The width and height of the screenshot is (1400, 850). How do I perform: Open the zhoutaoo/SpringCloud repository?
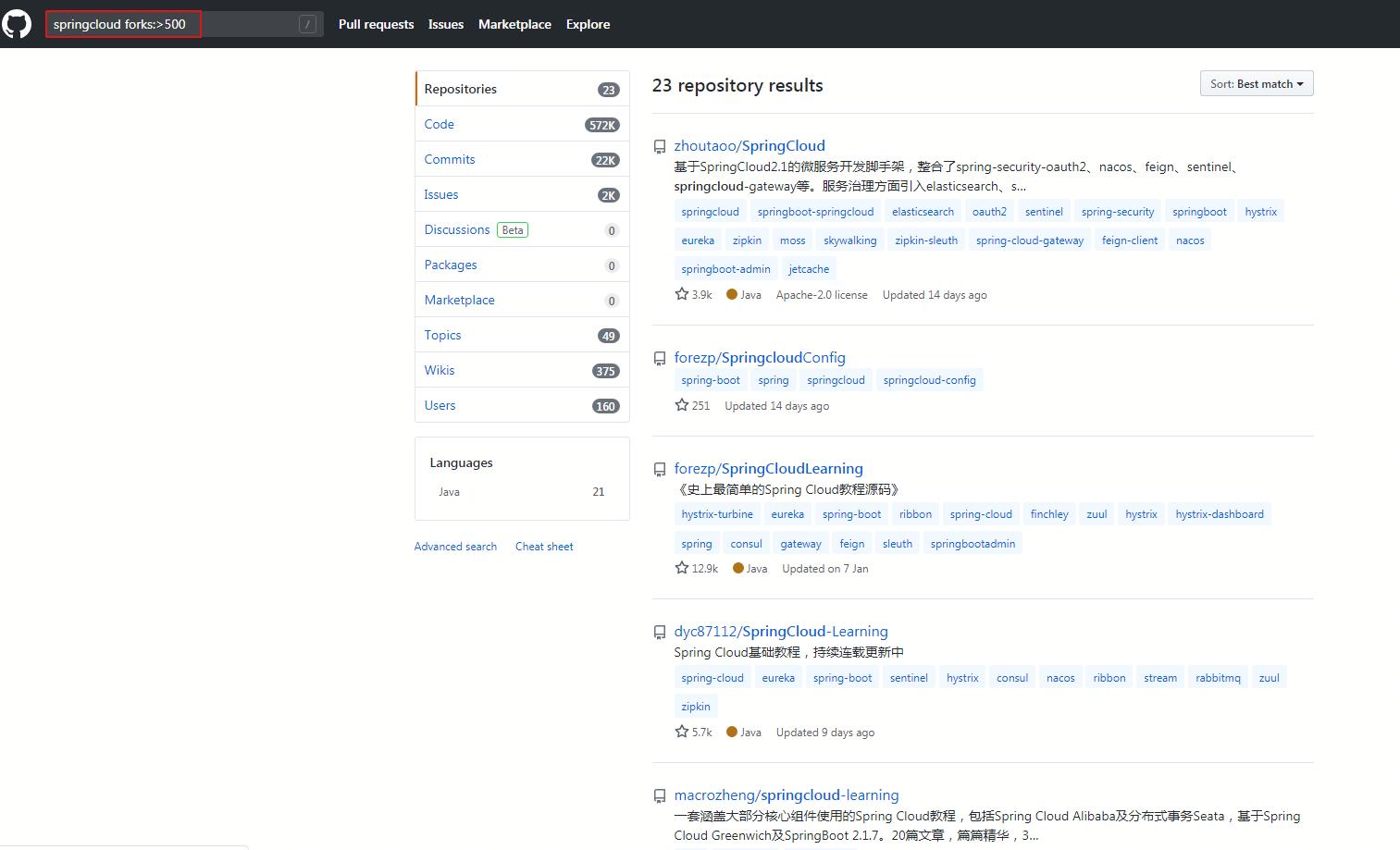(x=750, y=145)
